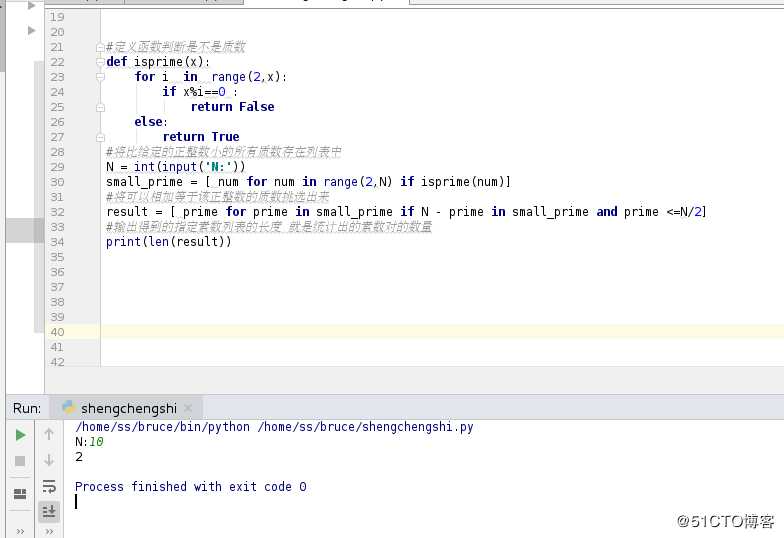Expand more actions chevron below layout icon
Viewport: 784px width, 538px height.
click(20, 531)
